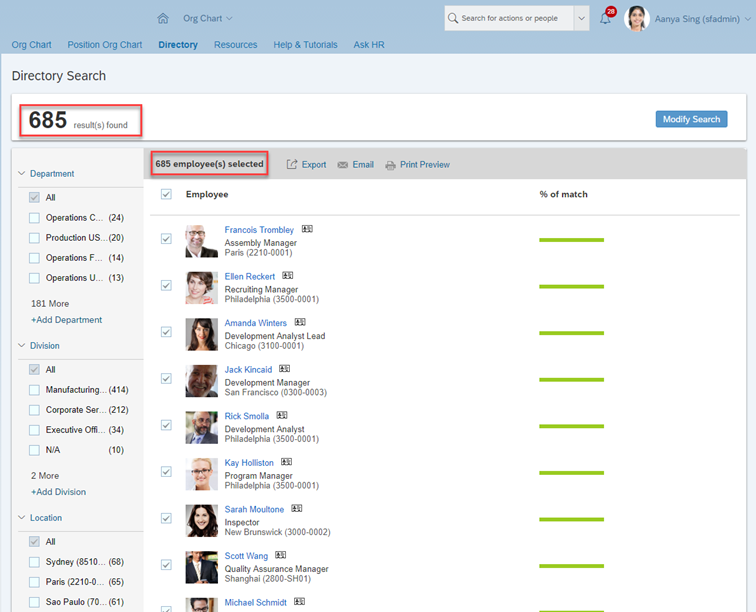The height and width of the screenshot is (612, 756).
Task: Open Rick Smolla's quick card icon
Action: point(282,415)
